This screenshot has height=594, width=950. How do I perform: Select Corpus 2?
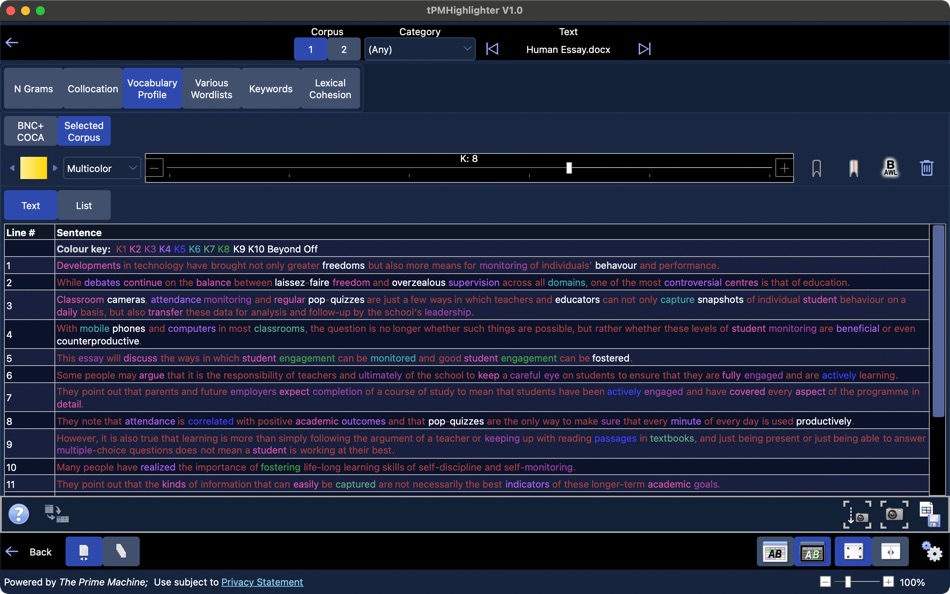tap(344, 49)
